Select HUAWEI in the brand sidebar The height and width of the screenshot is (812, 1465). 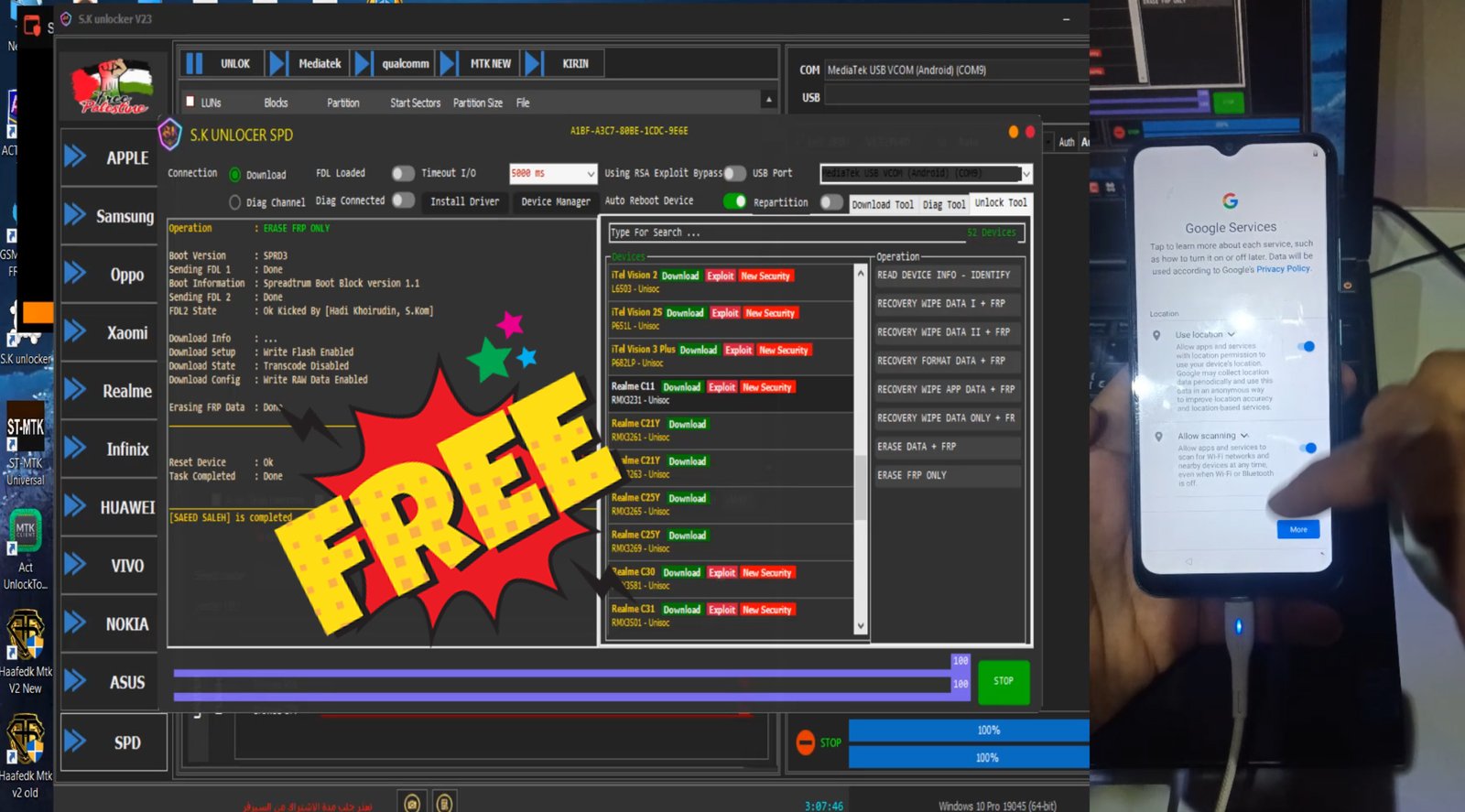(127, 507)
